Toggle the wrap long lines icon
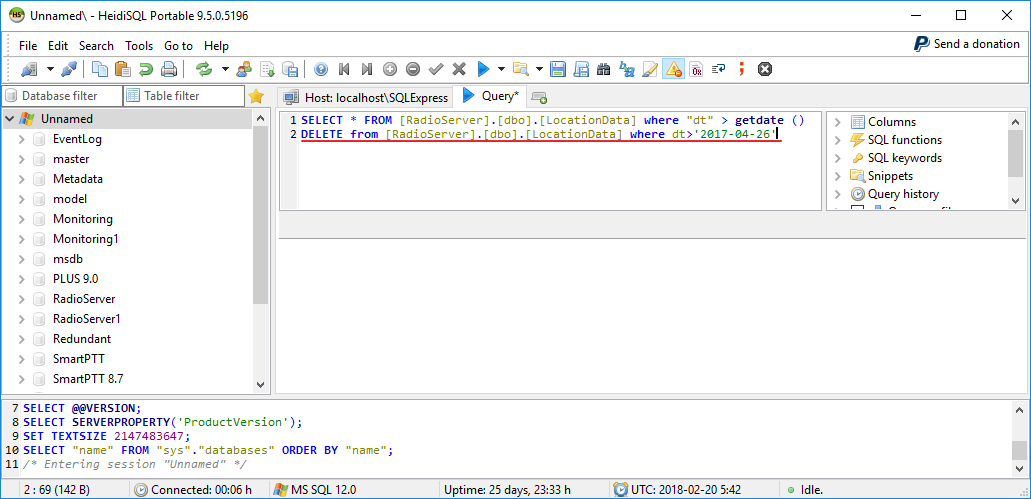The height and width of the screenshot is (499, 1031). (x=719, y=68)
